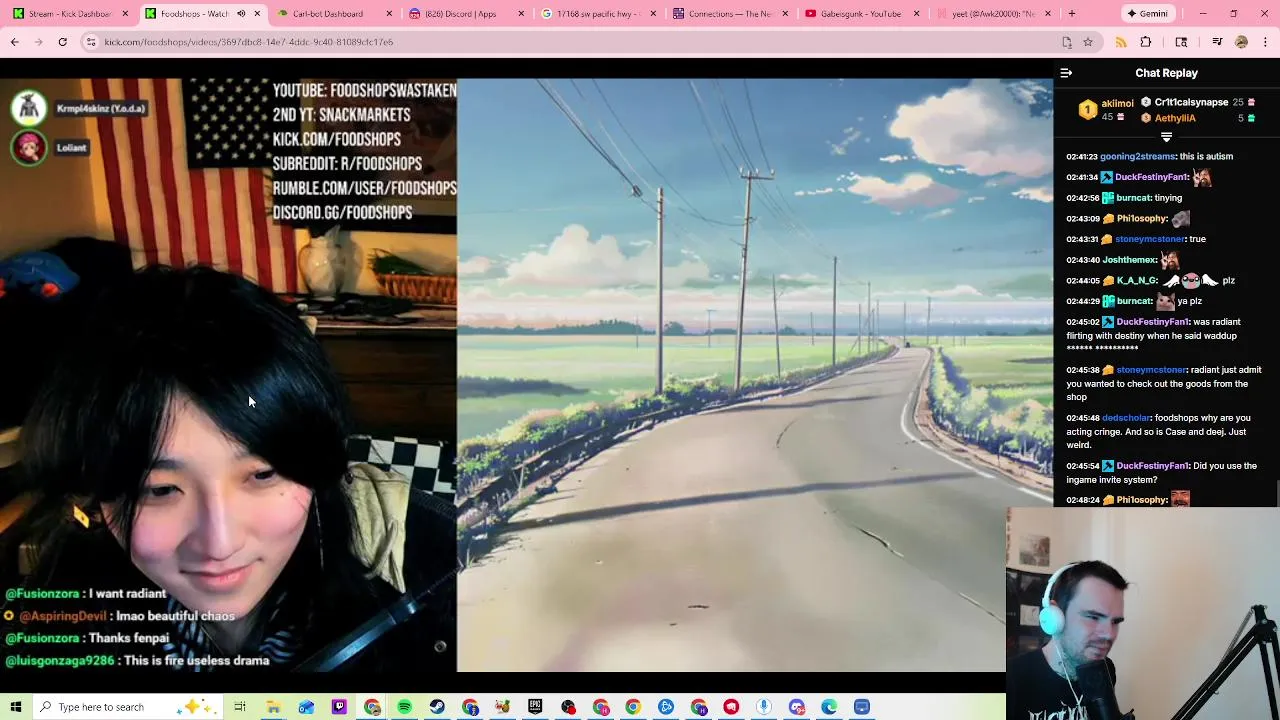Image resolution: width=1280 pixels, height=720 pixels.
Task: Close the Stream Kick Dashboard tab
Action: tap(125, 14)
